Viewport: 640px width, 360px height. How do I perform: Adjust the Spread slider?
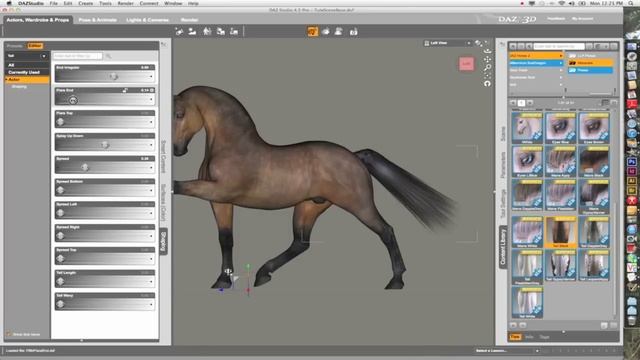click(x=104, y=167)
